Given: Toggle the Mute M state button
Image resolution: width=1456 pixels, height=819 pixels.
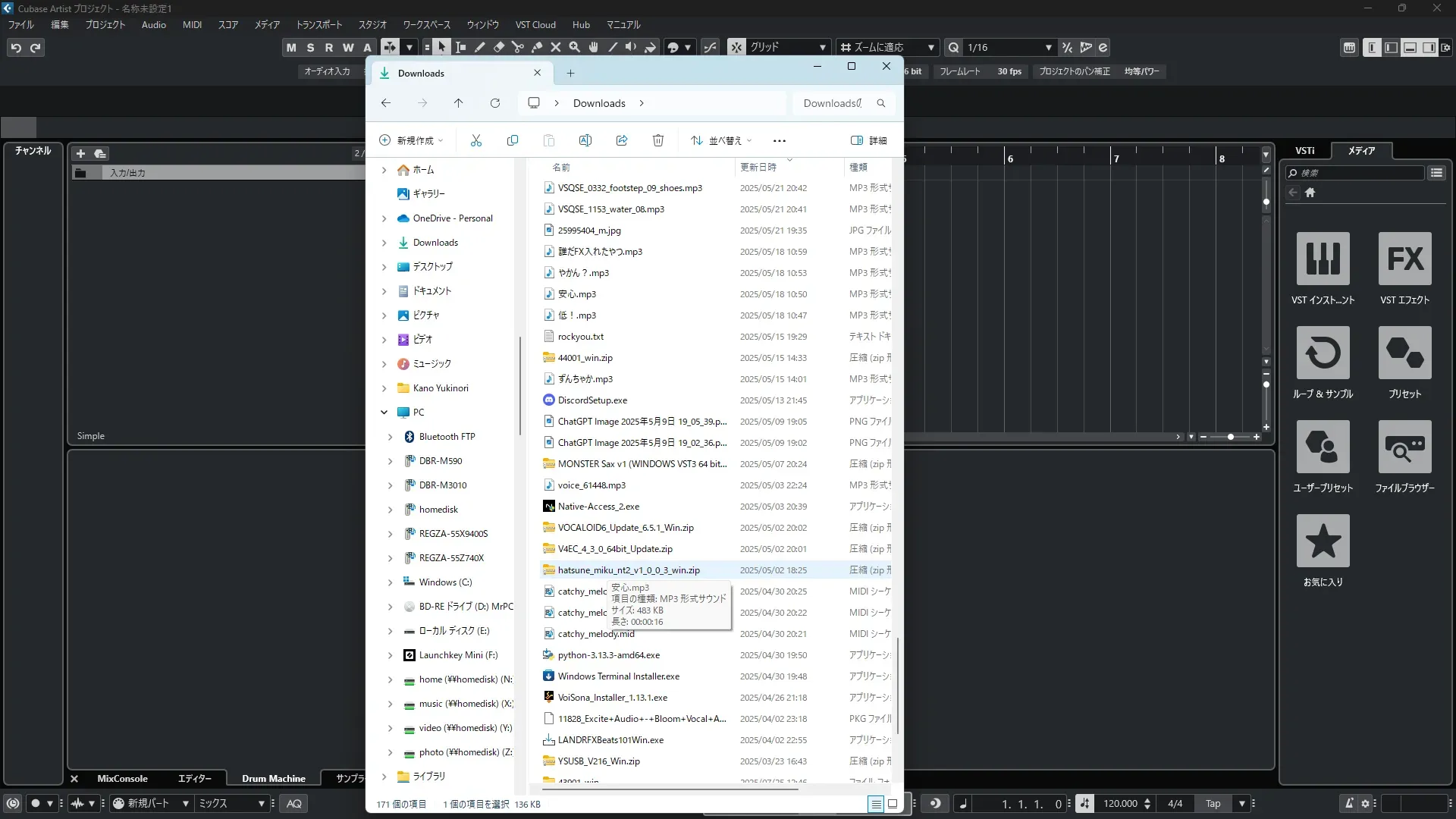Looking at the screenshot, I should pyautogui.click(x=291, y=47).
